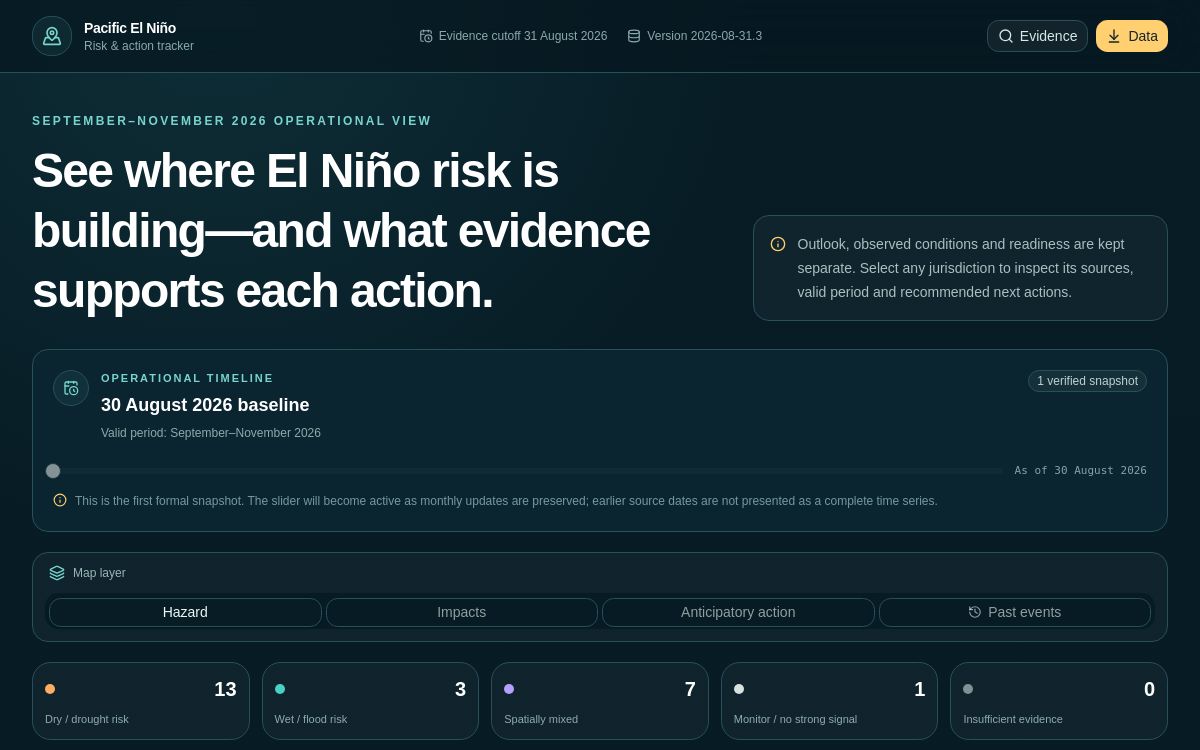The image size is (1200, 750).
Task: Click the timeline slider track
Action: point(527,471)
